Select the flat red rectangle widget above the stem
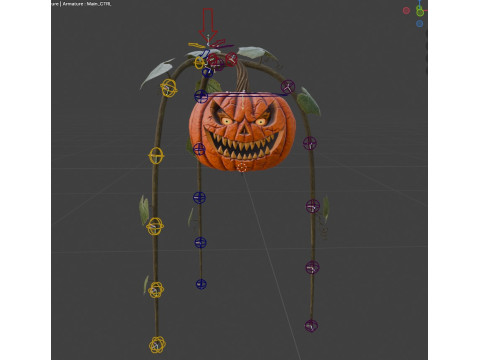Viewport: 480px width, 360px height. (219, 43)
